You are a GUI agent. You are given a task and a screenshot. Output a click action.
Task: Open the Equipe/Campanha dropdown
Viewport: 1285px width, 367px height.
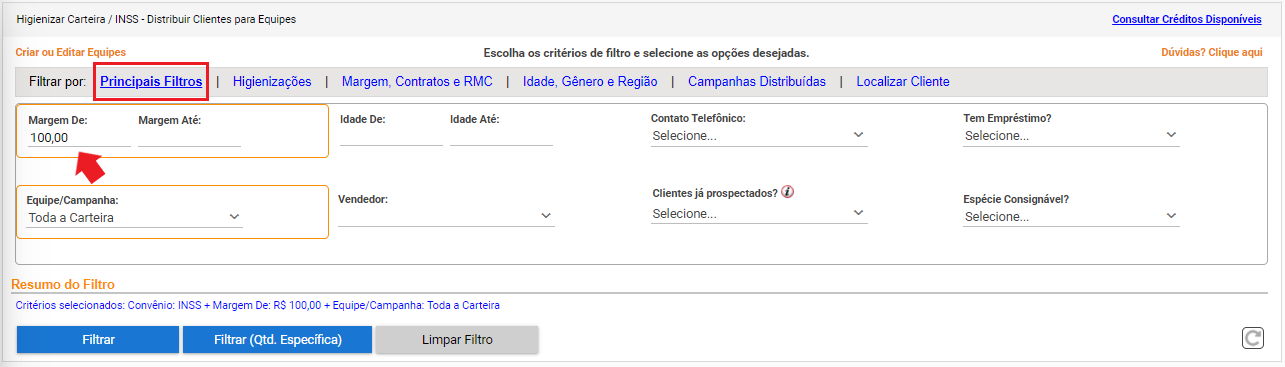click(134, 216)
